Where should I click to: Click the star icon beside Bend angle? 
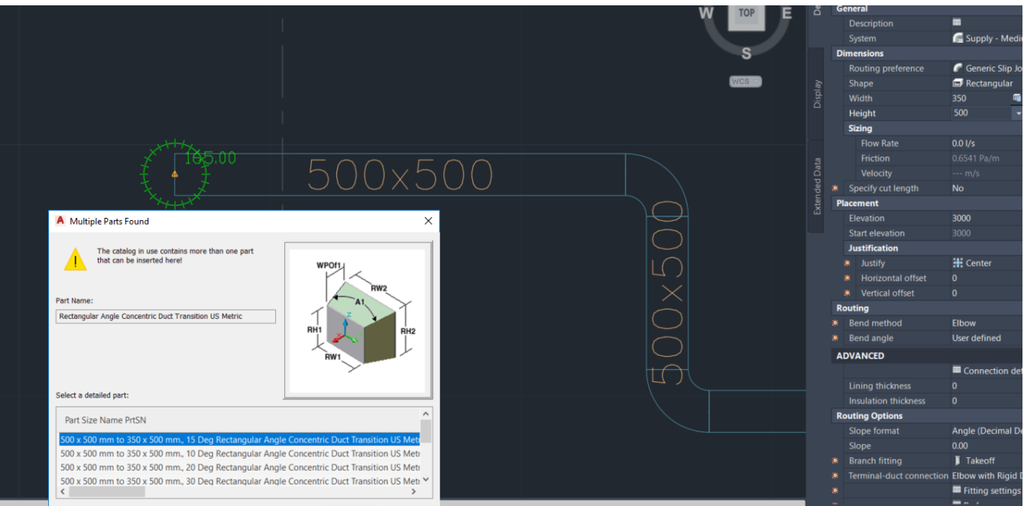pos(835,338)
